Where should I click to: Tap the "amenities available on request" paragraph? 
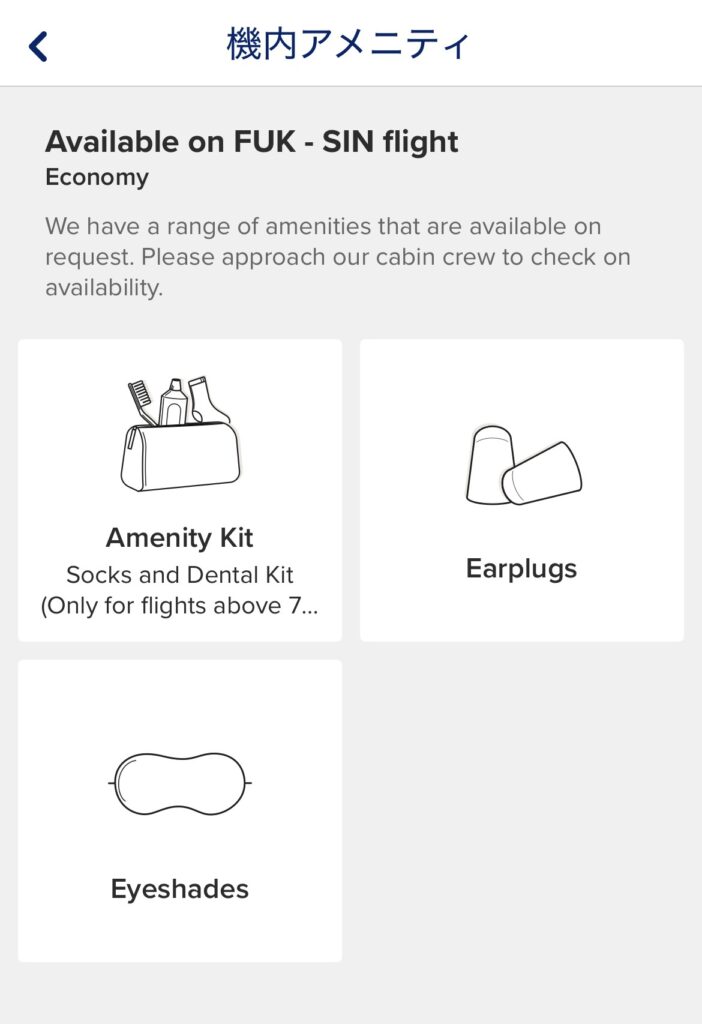click(338, 257)
